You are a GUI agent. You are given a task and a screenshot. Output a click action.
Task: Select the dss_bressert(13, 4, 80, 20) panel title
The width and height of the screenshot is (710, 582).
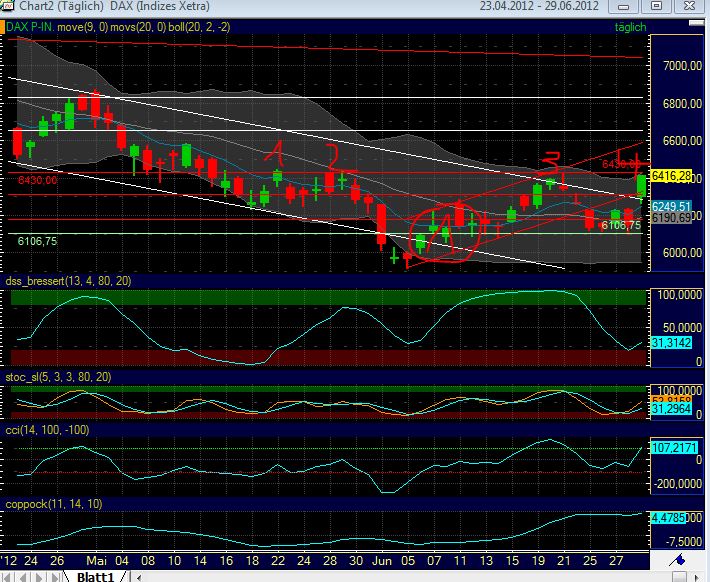click(68, 281)
